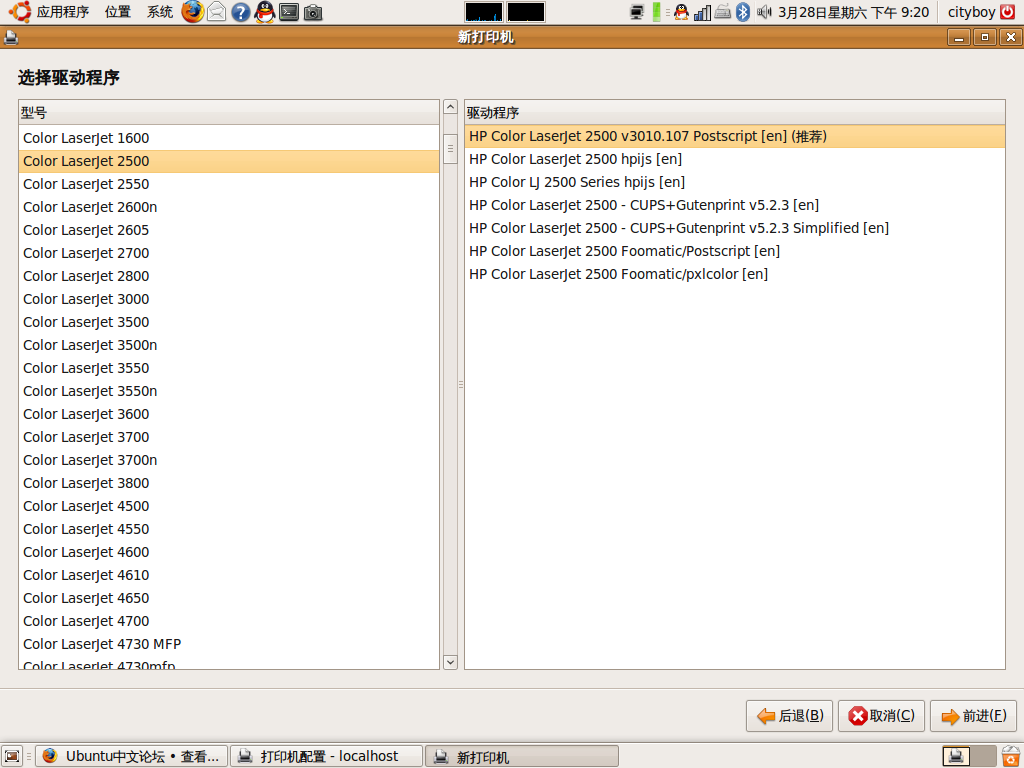Open the signal strength bars tray icon
This screenshot has height=768, width=1024.
point(702,12)
